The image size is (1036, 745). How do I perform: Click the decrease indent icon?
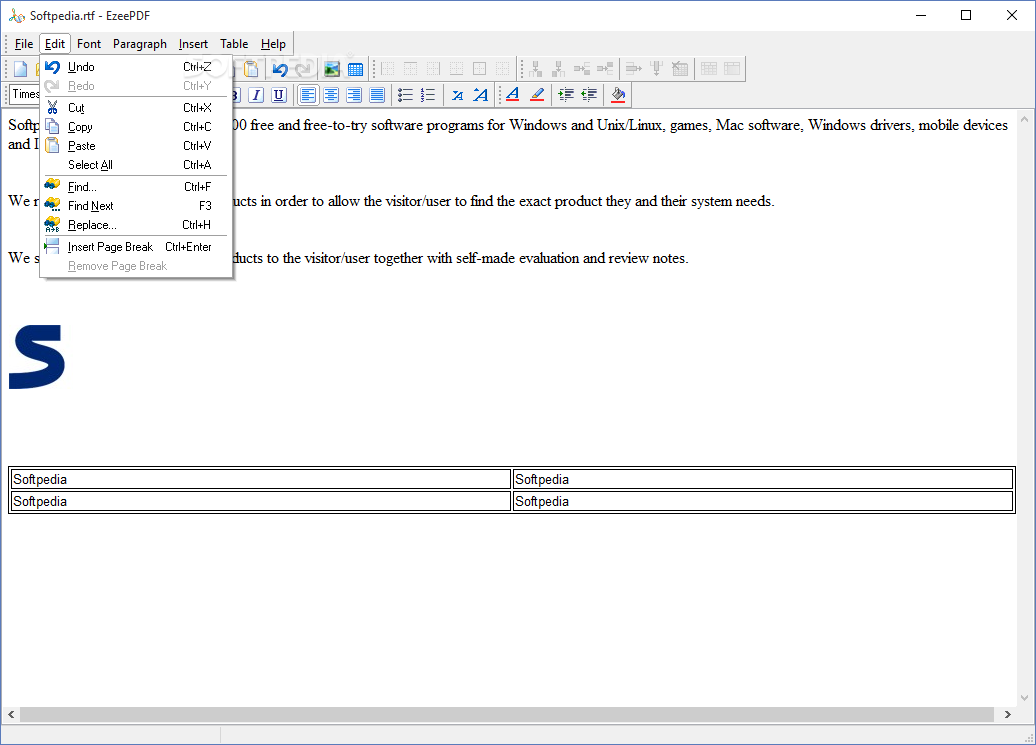(x=589, y=95)
